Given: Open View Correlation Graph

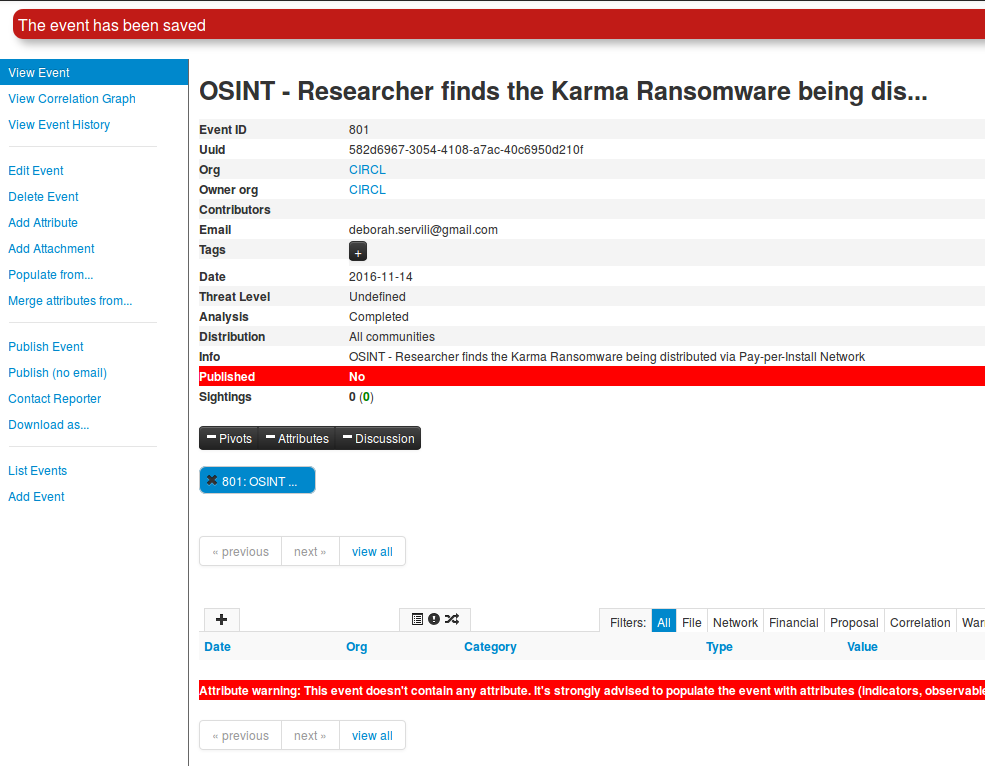Looking at the screenshot, I should (72, 99).
